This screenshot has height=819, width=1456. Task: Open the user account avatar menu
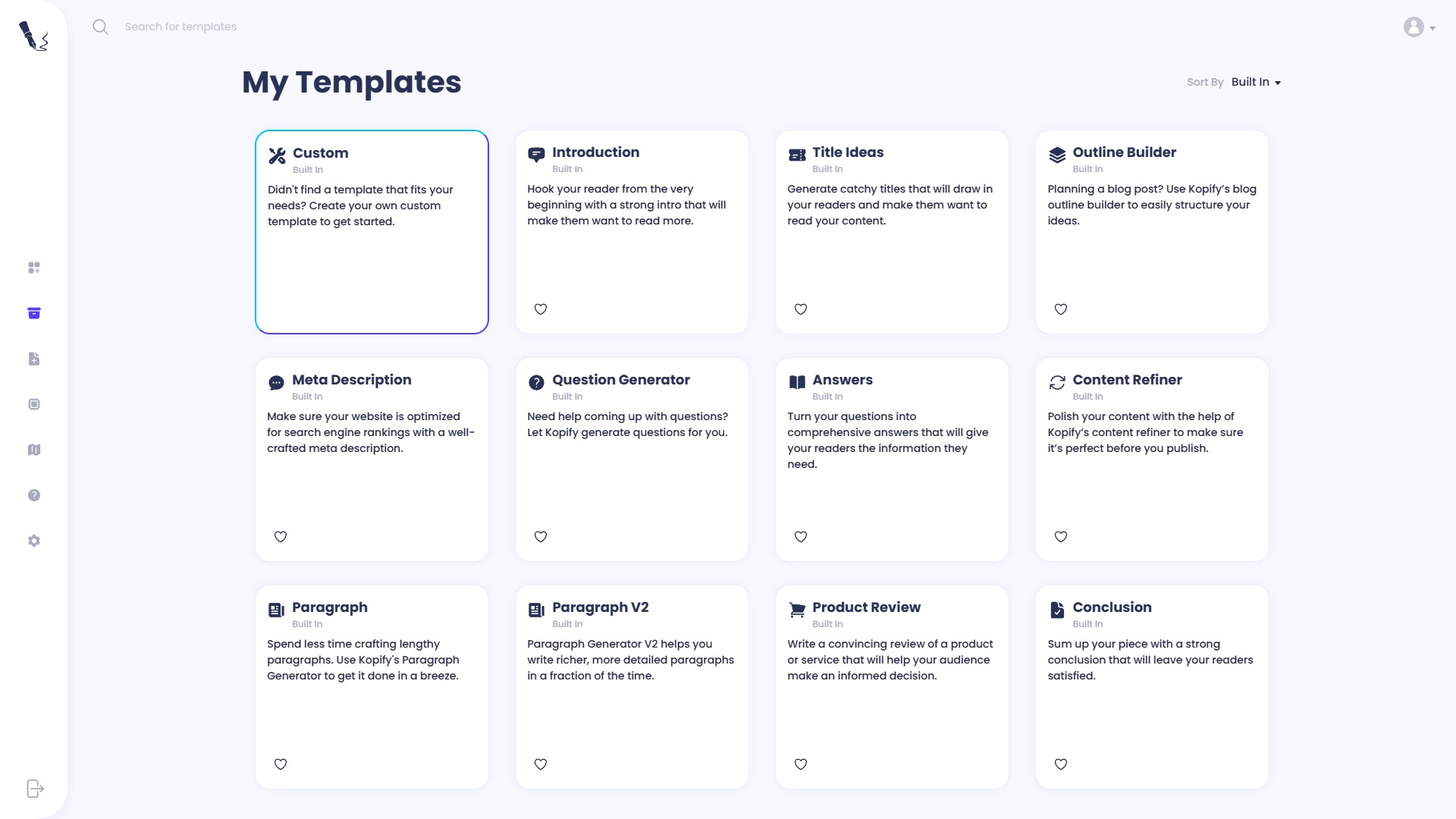pyautogui.click(x=1419, y=27)
